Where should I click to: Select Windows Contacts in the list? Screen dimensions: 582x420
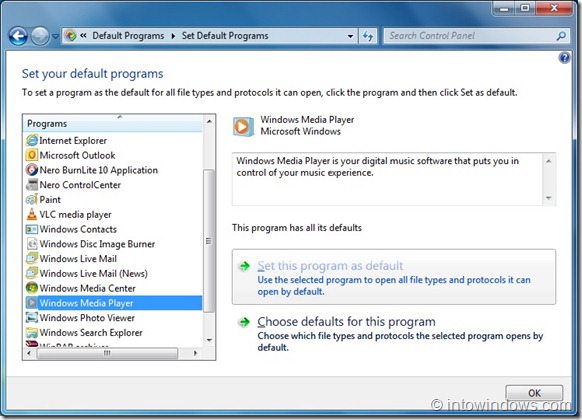pos(78,229)
